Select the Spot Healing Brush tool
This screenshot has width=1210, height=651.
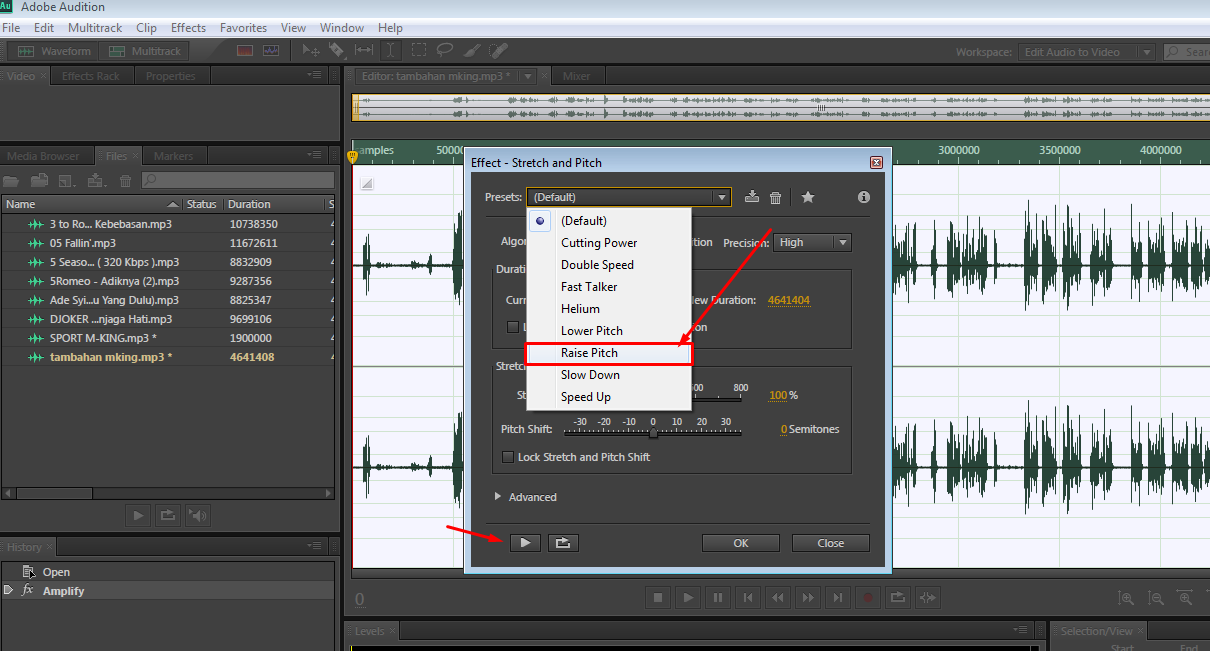(499, 50)
